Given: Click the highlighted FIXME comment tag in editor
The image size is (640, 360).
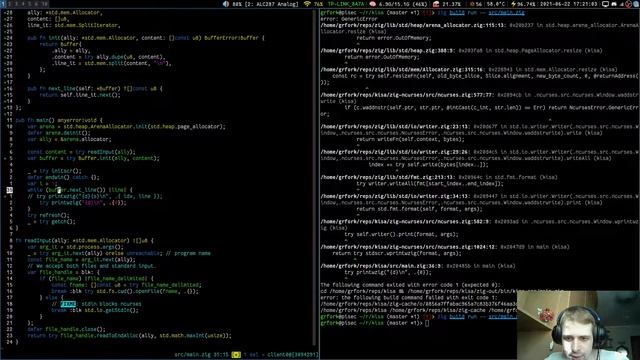Looking at the screenshot, I should [68, 304].
